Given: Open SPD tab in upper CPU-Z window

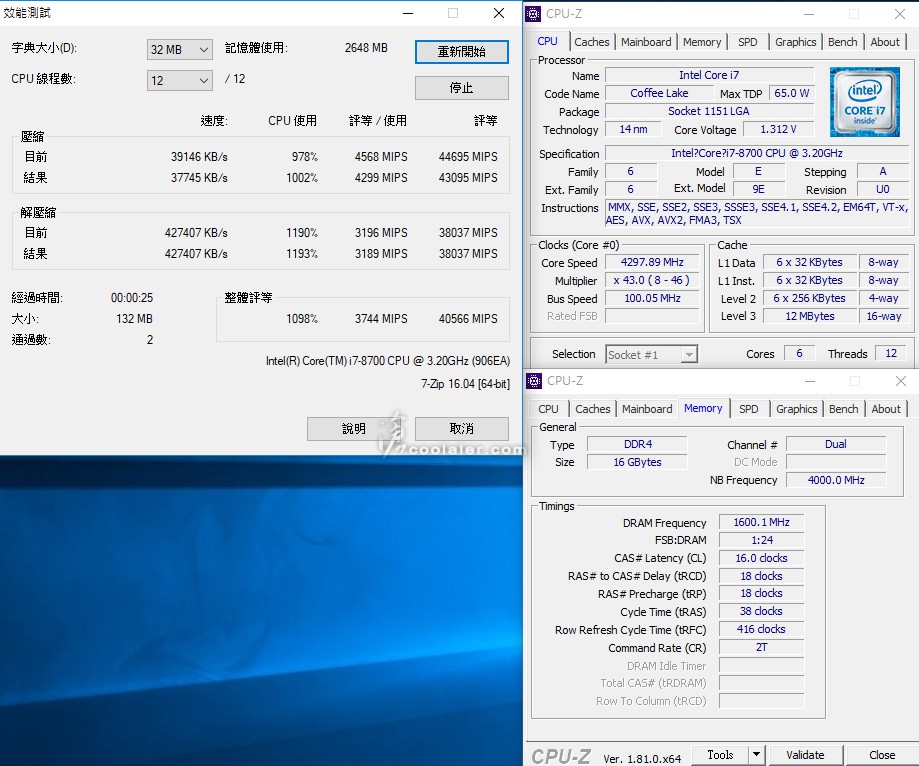Looking at the screenshot, I should tap(747, 42).
